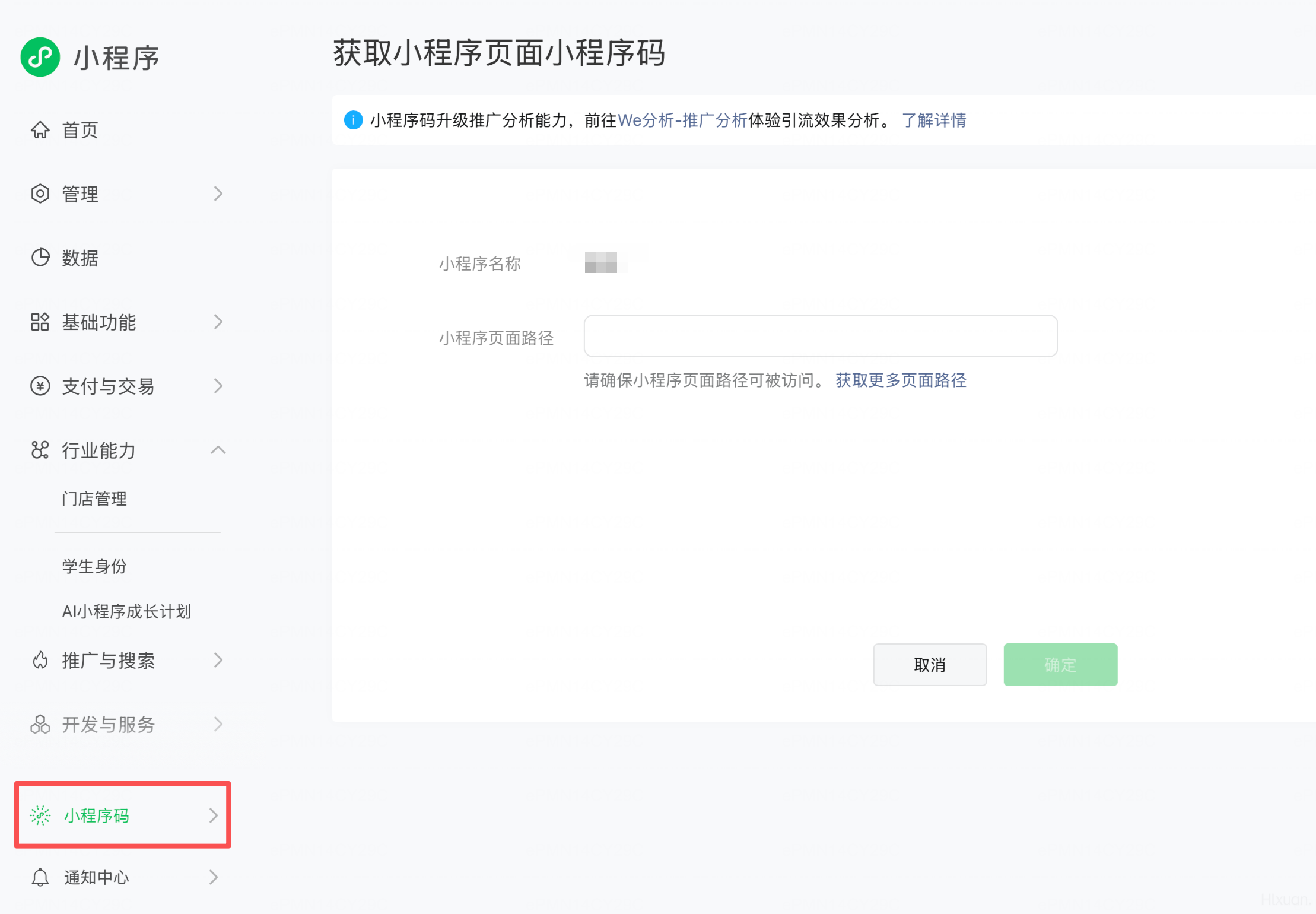
Task: Select 学生身份 in the sidebar
Action: pos(94,566)
